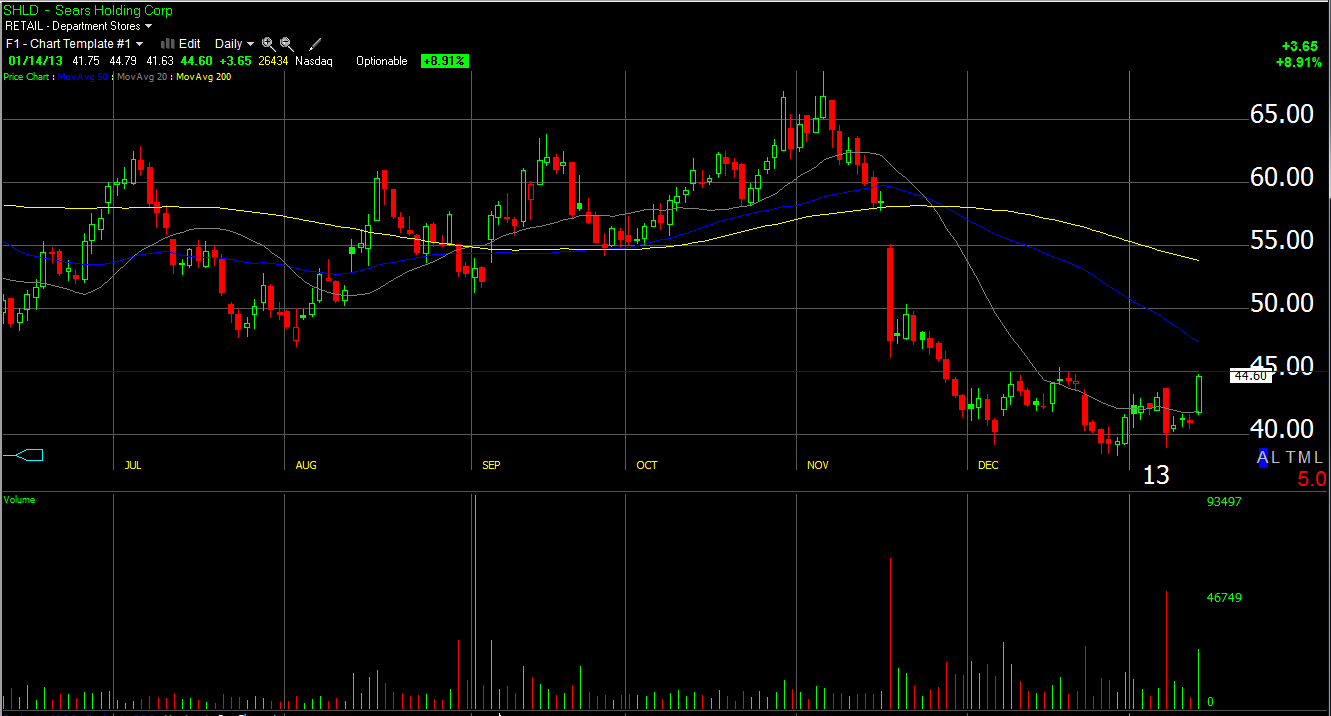Click the zoom out magnifier icon
Image resolution: width=1331 pixels, height=716 pixels.
287,44
